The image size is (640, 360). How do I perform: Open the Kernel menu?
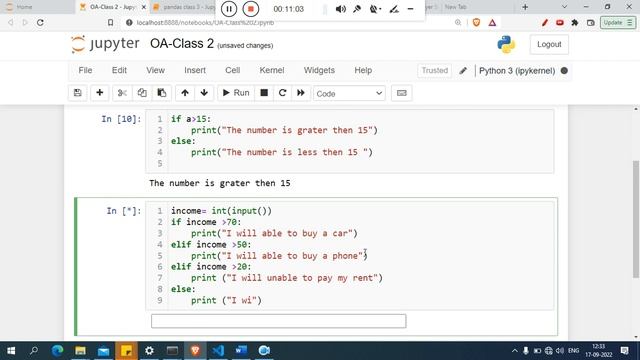point(272,70)
